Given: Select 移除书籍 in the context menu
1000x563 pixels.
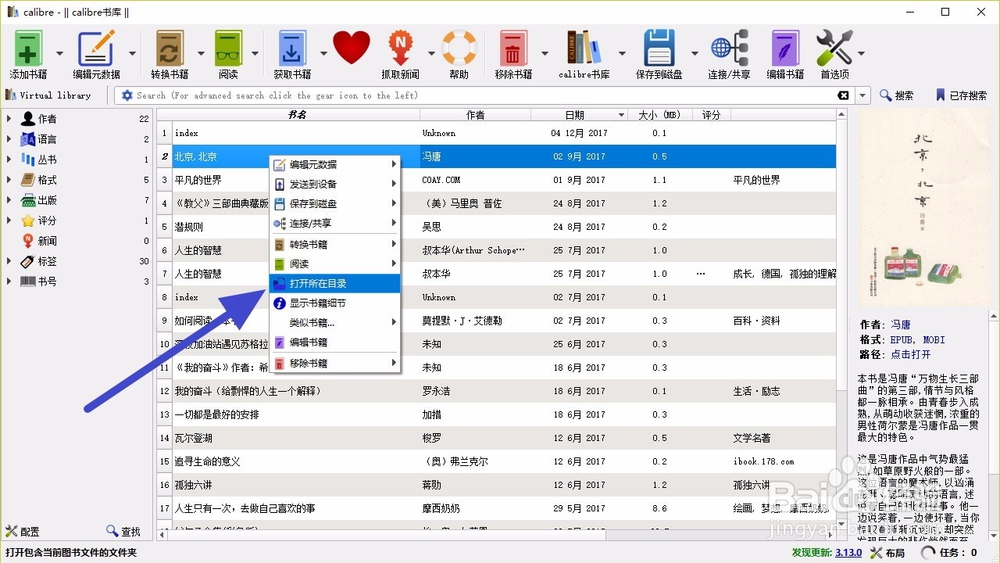Looking at the screenshot, I should [x=335, y=363].
